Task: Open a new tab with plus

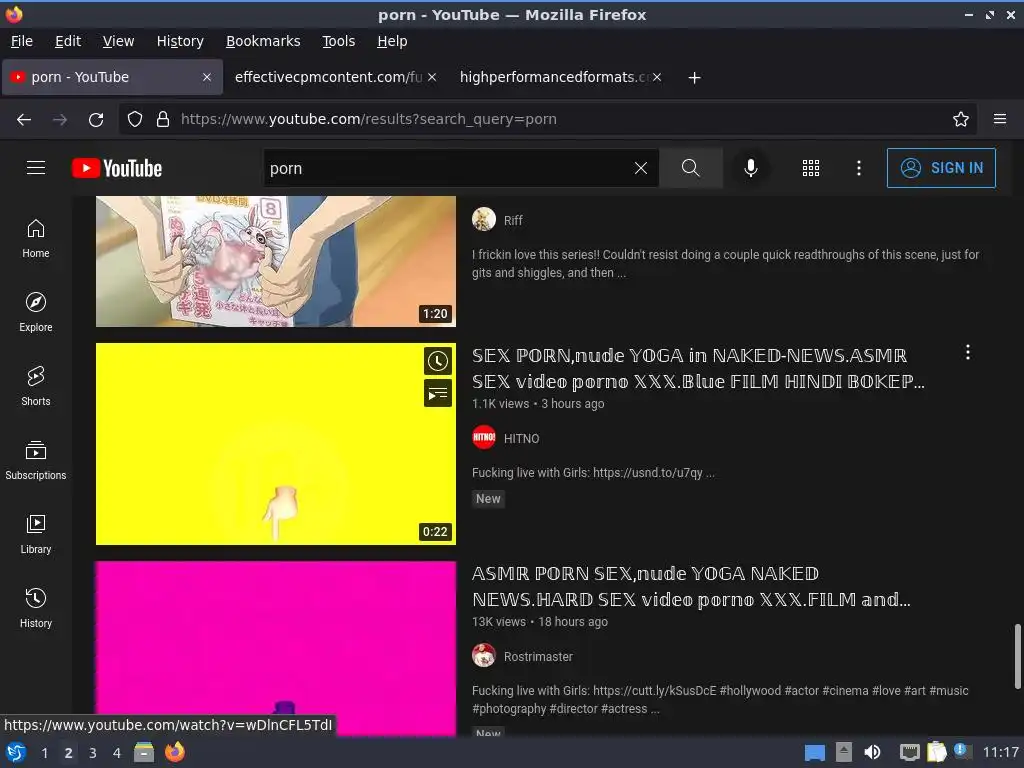Action: click(694, 78)
